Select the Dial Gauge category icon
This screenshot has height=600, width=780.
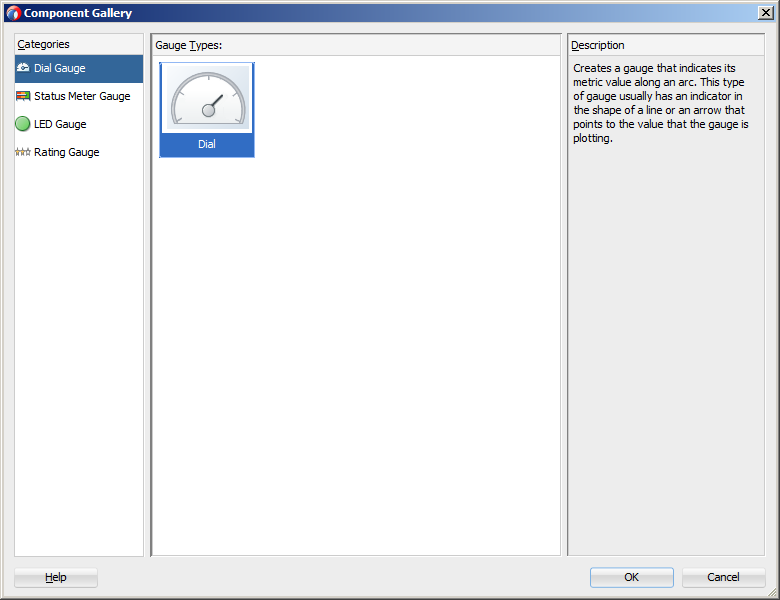pos(23,68)
